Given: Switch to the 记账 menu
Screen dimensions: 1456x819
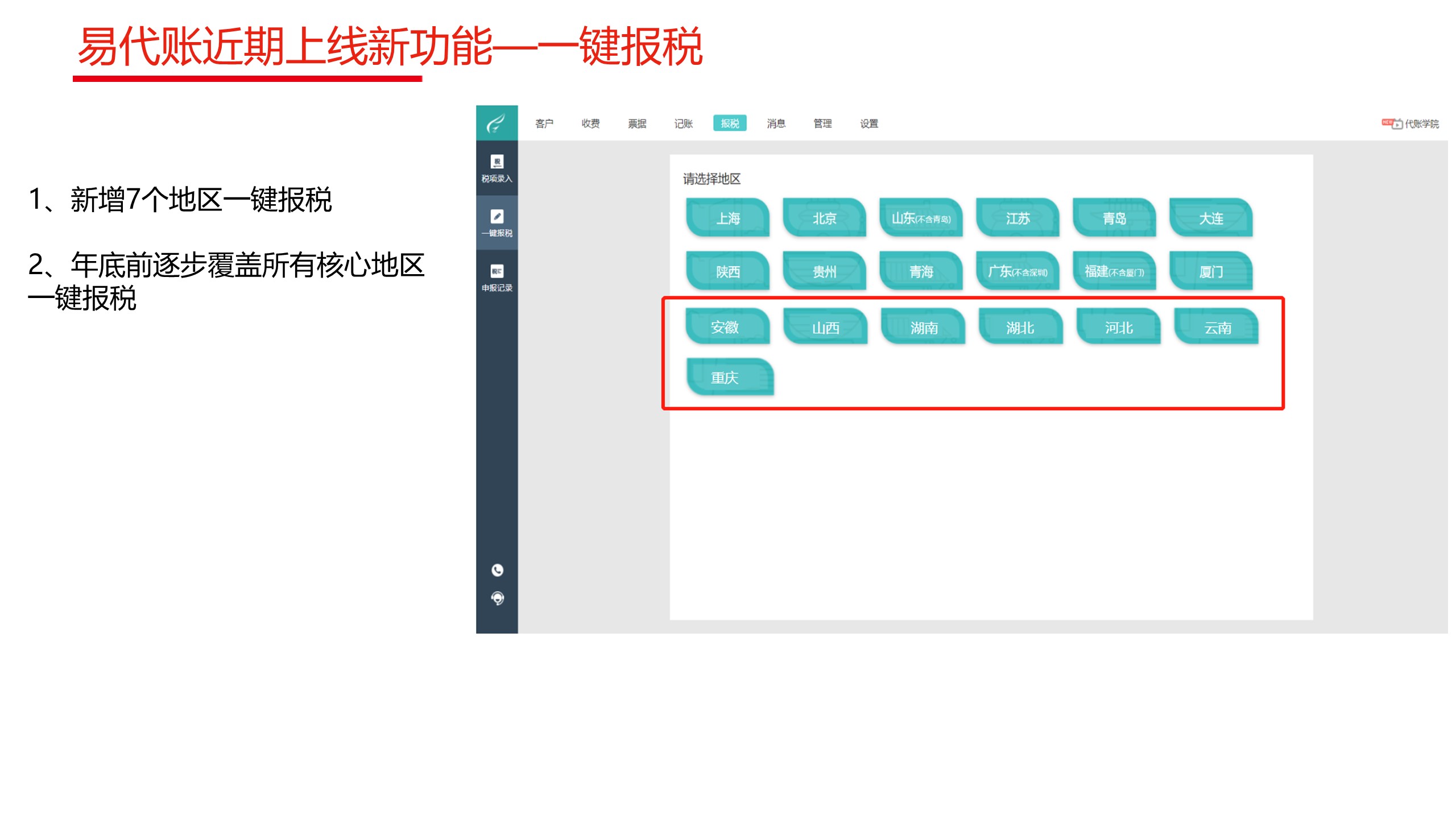Looking at the screenshot, I should pos(683,123).
